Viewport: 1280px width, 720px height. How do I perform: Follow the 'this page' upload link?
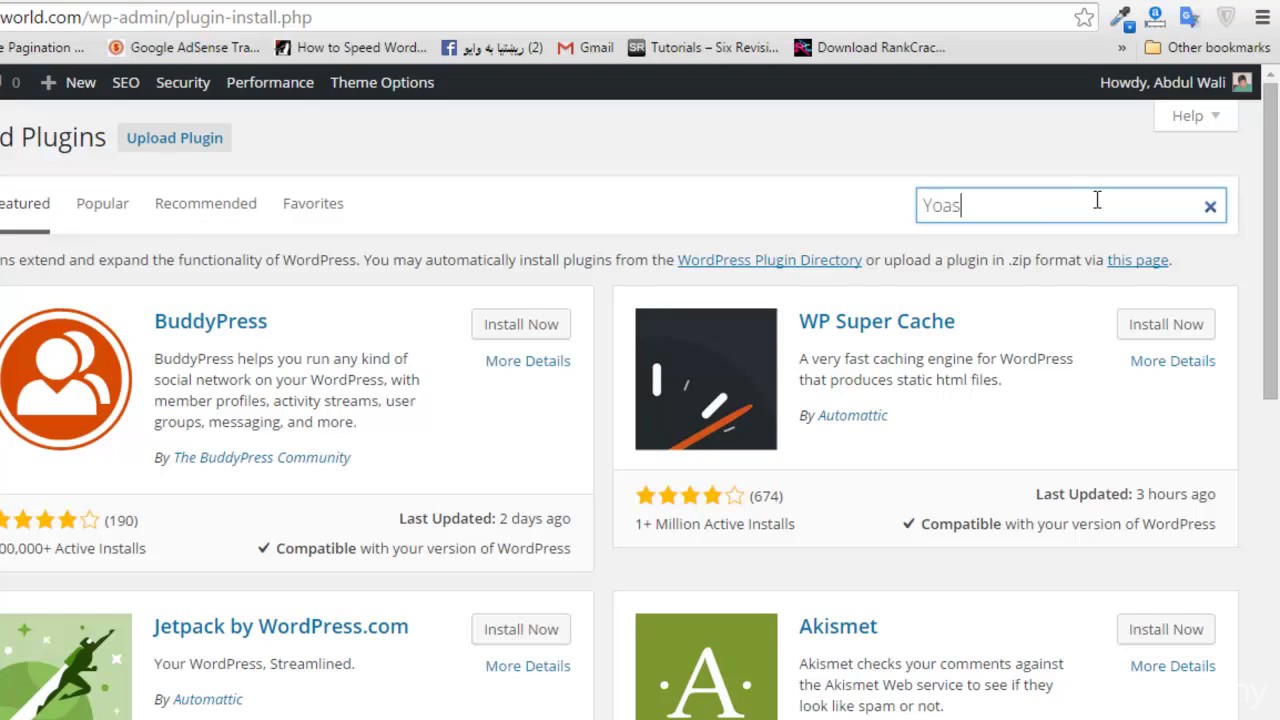[1137, 260]
